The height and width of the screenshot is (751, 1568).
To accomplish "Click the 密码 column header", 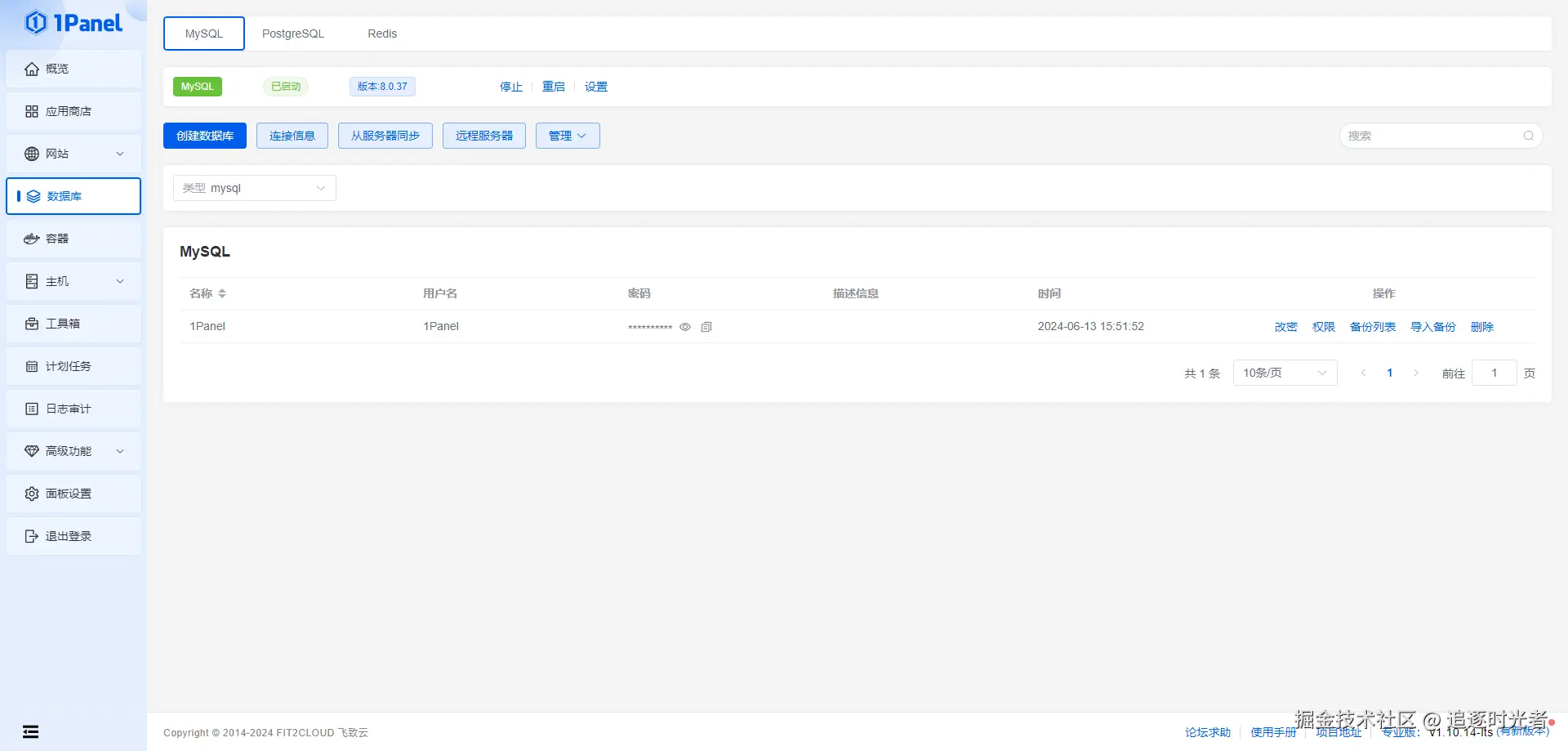I will 639,293.
